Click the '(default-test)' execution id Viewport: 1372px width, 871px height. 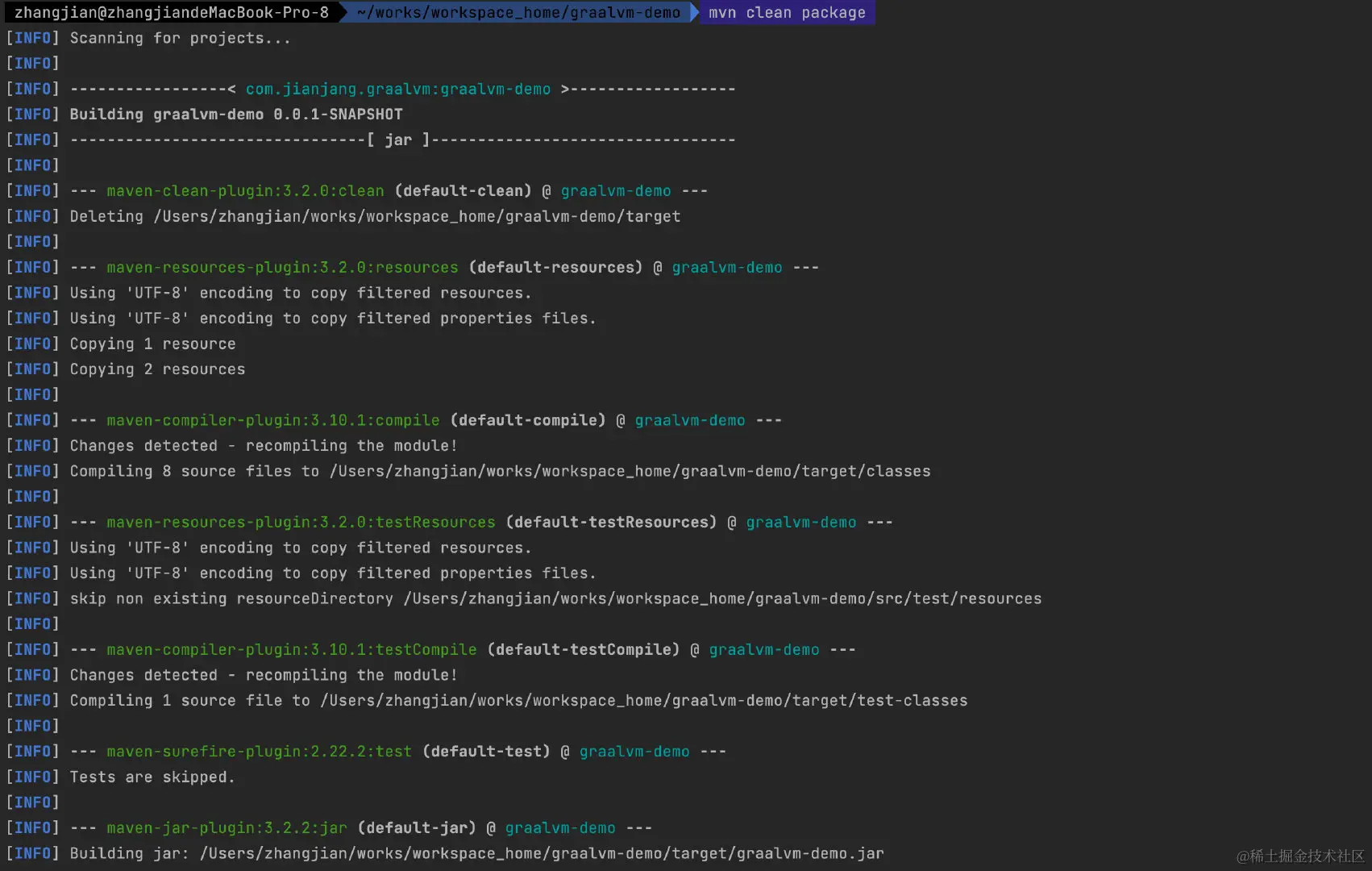pos(487,752)
